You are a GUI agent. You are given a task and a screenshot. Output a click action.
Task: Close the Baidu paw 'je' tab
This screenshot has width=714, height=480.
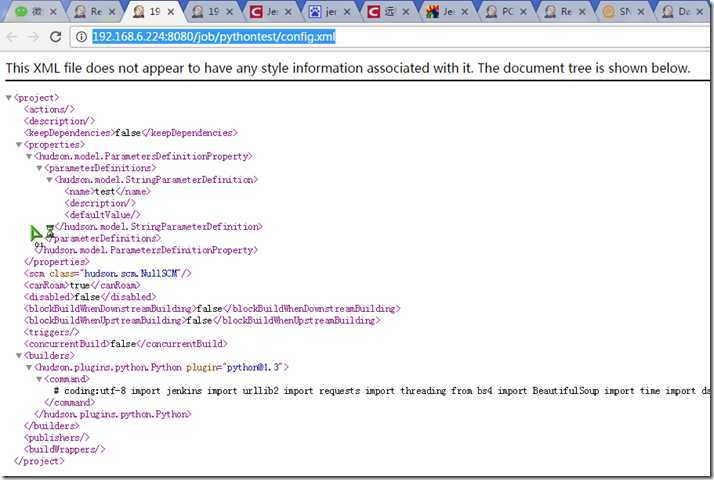[x=347, y=12]
